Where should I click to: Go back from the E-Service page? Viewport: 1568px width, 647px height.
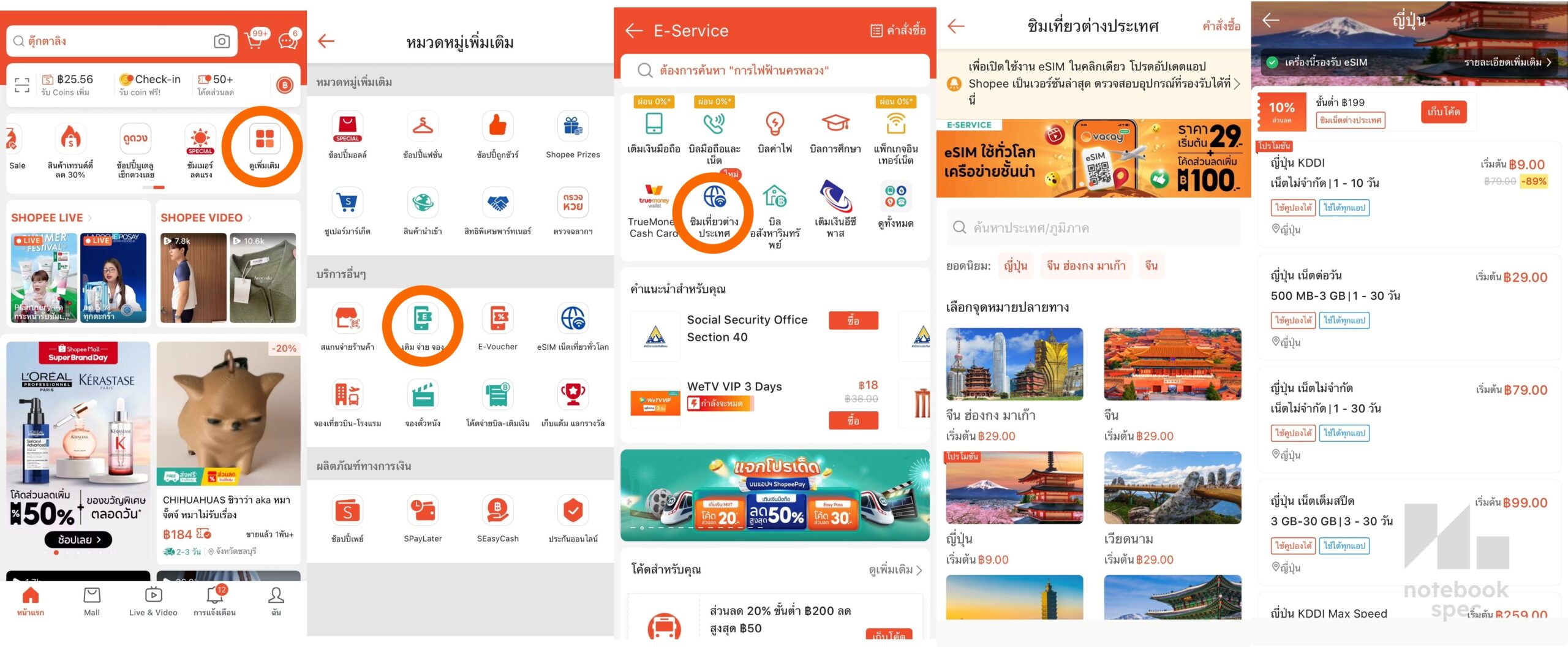pyautogui.click(x=634, y=31)
